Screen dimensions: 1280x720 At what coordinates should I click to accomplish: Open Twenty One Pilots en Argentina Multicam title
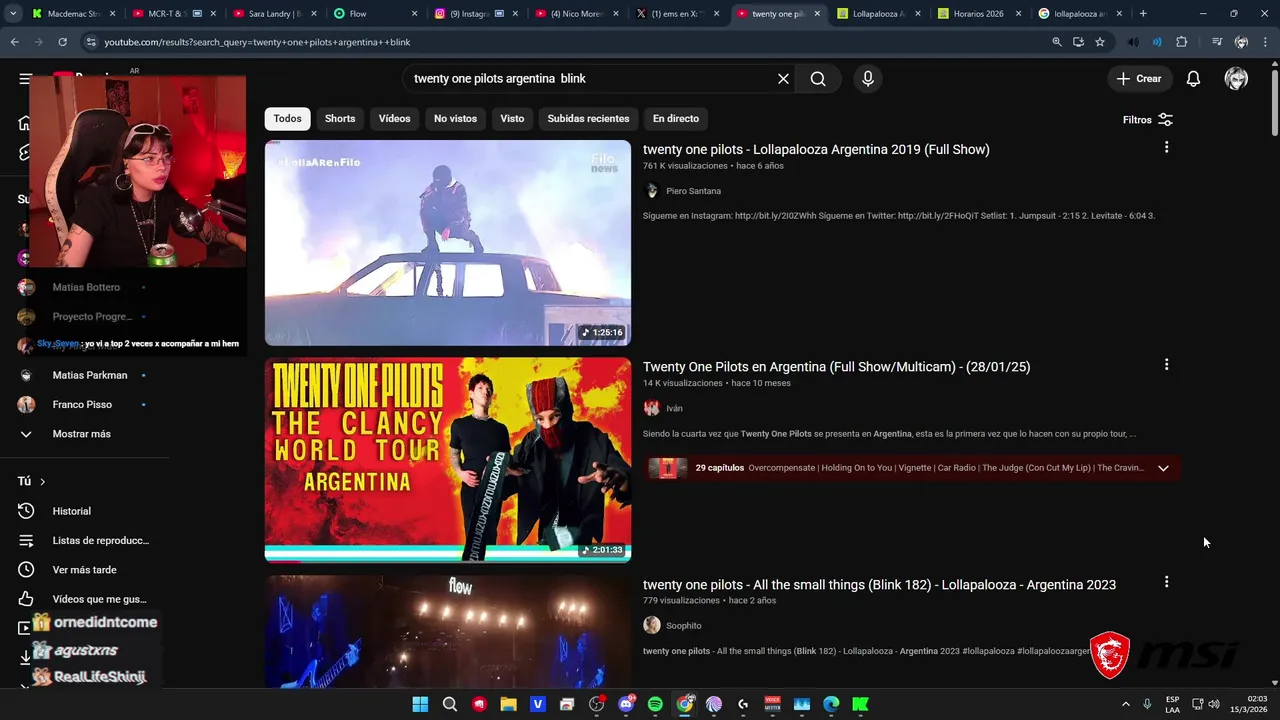pyautogui.click(x=836, y=367)
